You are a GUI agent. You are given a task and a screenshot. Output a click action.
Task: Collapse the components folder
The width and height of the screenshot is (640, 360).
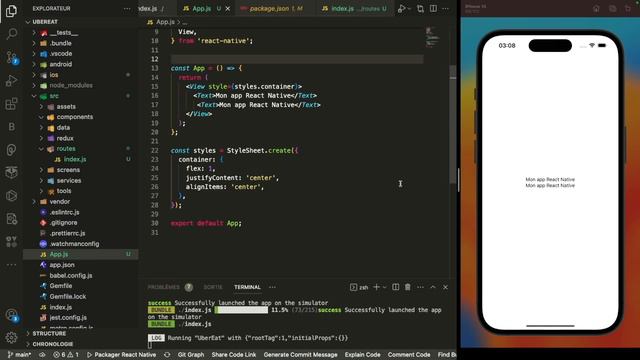[41, 117]
